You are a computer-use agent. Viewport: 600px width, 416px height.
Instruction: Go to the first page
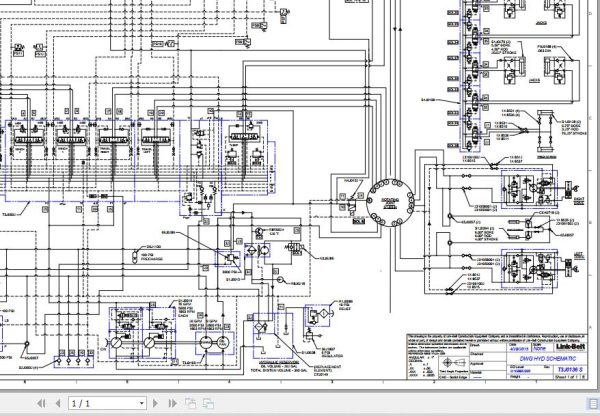[x=41, y=403]
